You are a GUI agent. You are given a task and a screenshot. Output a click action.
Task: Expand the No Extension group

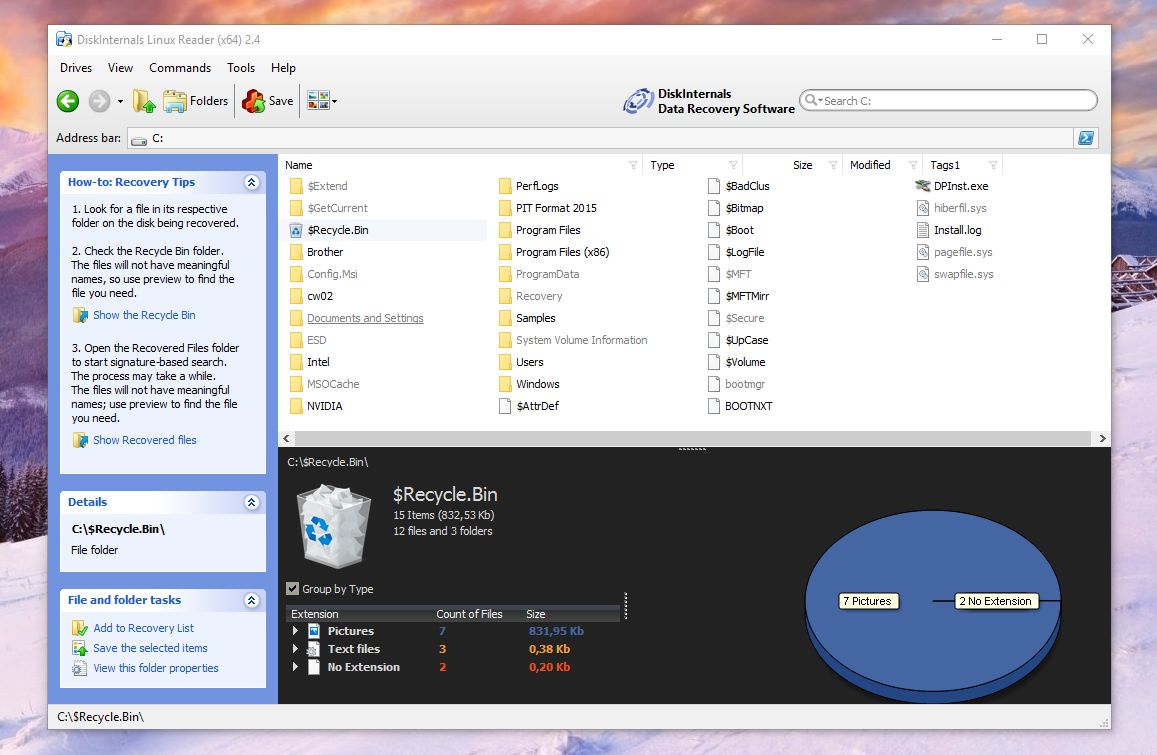(x=295, y=667)
